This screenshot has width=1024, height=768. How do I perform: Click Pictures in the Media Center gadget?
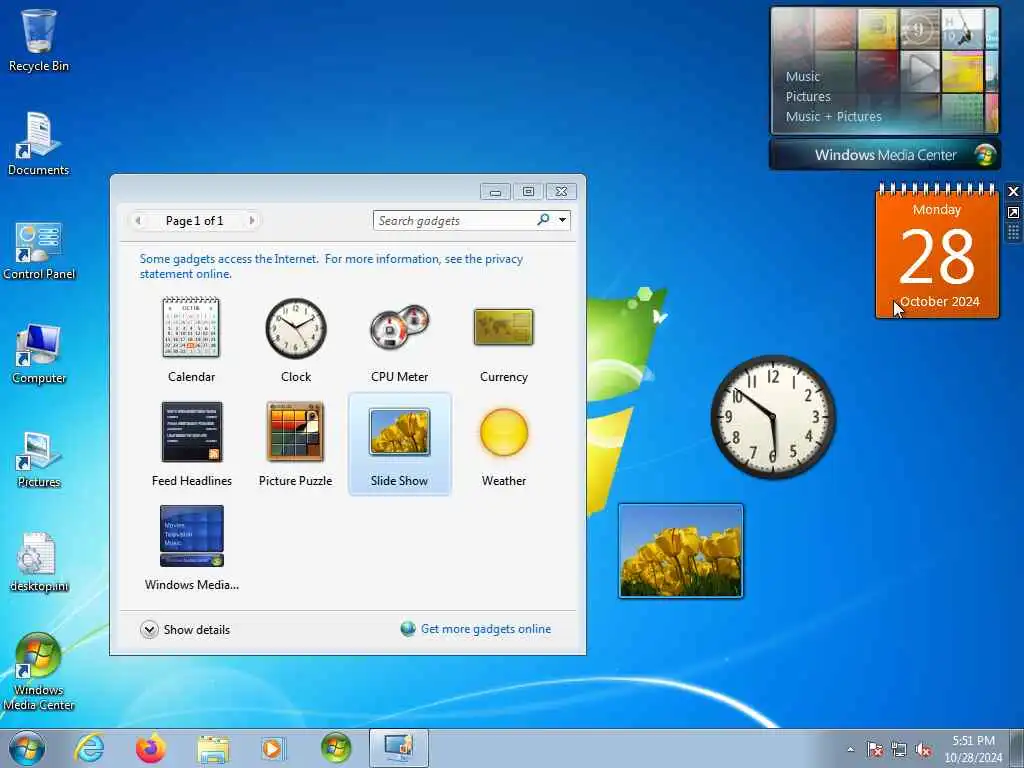click(808, 97)
